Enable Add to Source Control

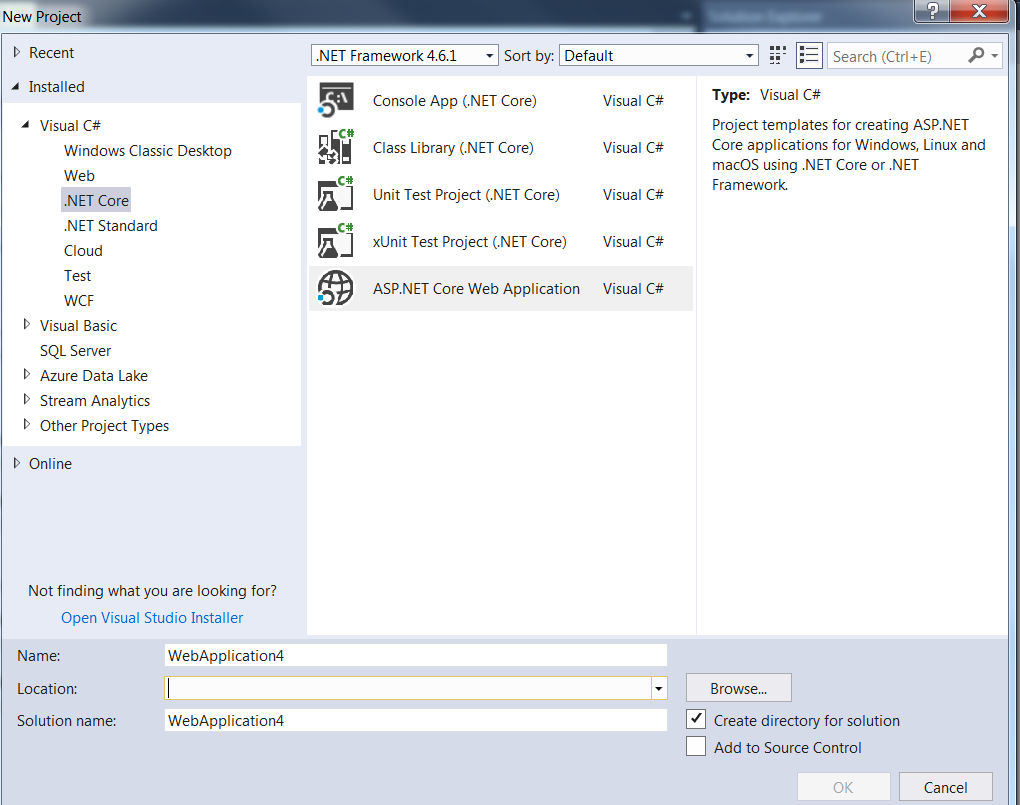click(695, 746)
